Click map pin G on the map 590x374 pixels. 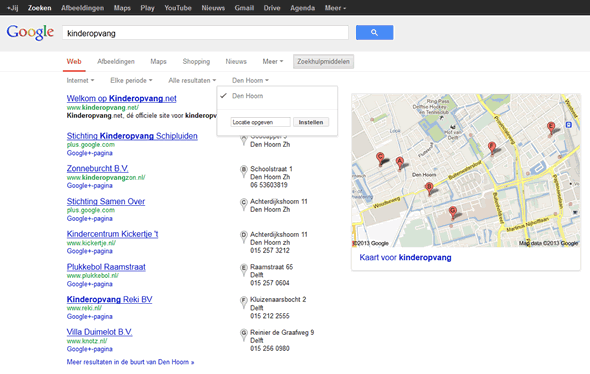point(453,212)
